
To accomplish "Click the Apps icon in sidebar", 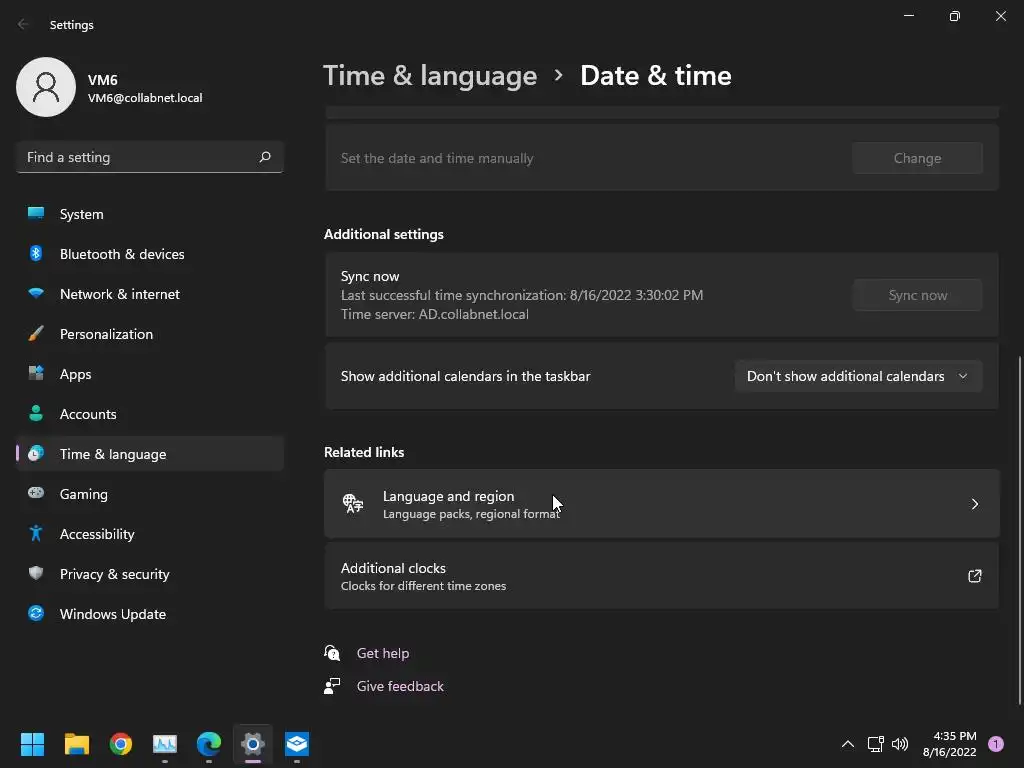I will tap(36, 373).
